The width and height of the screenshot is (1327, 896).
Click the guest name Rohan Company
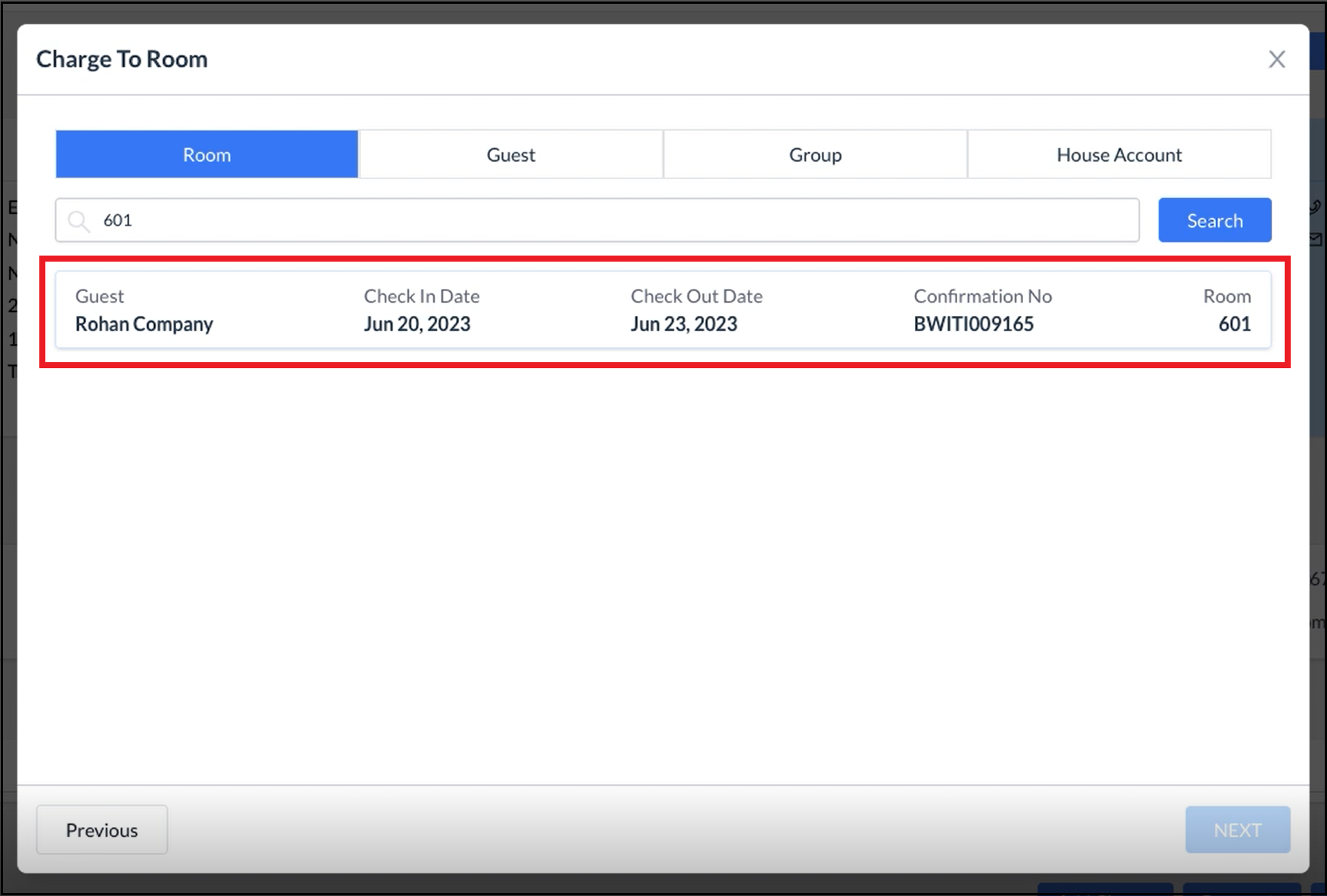(144, 324)
